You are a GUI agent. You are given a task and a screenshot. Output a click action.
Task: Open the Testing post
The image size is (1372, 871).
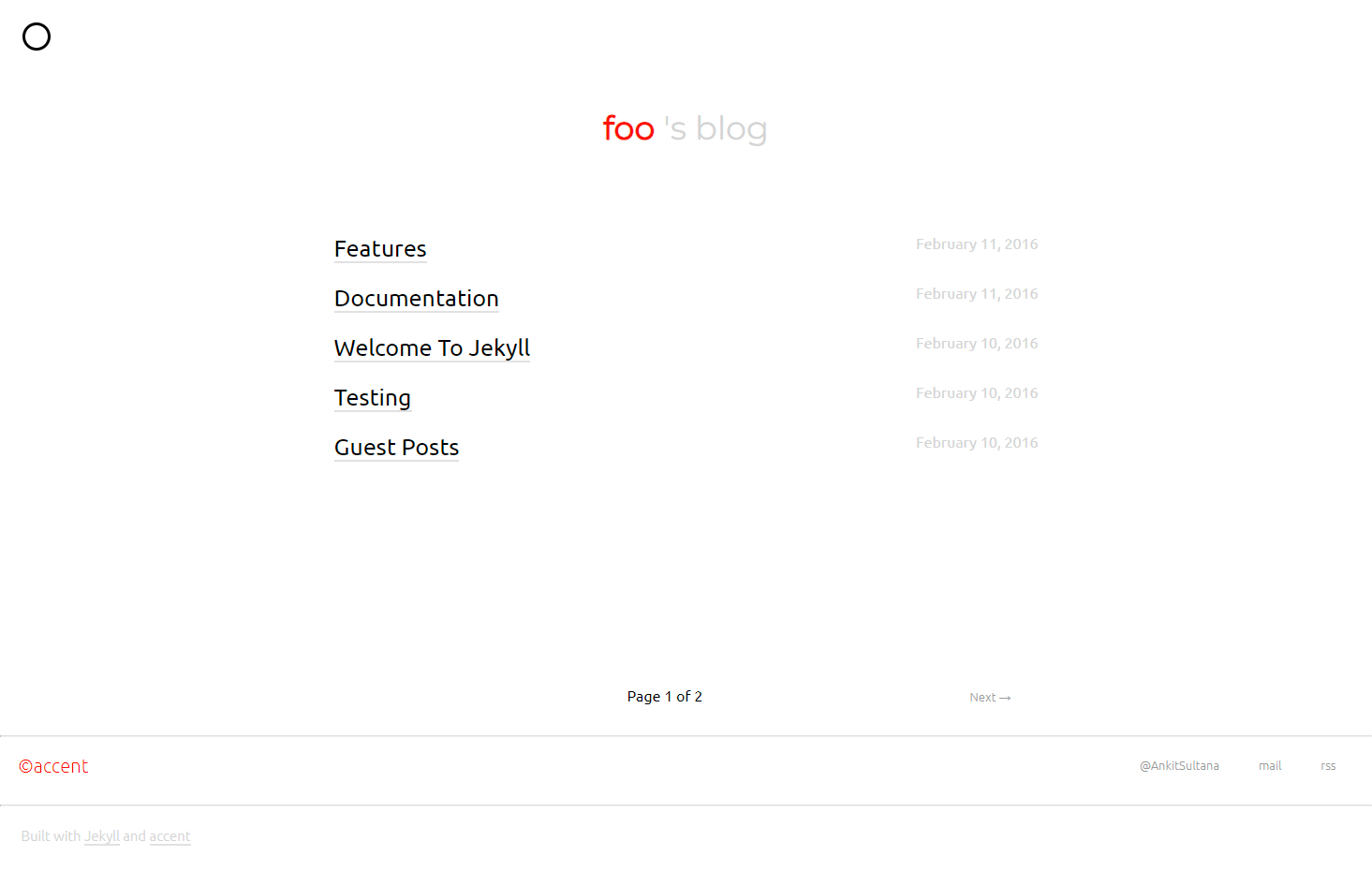373,398
